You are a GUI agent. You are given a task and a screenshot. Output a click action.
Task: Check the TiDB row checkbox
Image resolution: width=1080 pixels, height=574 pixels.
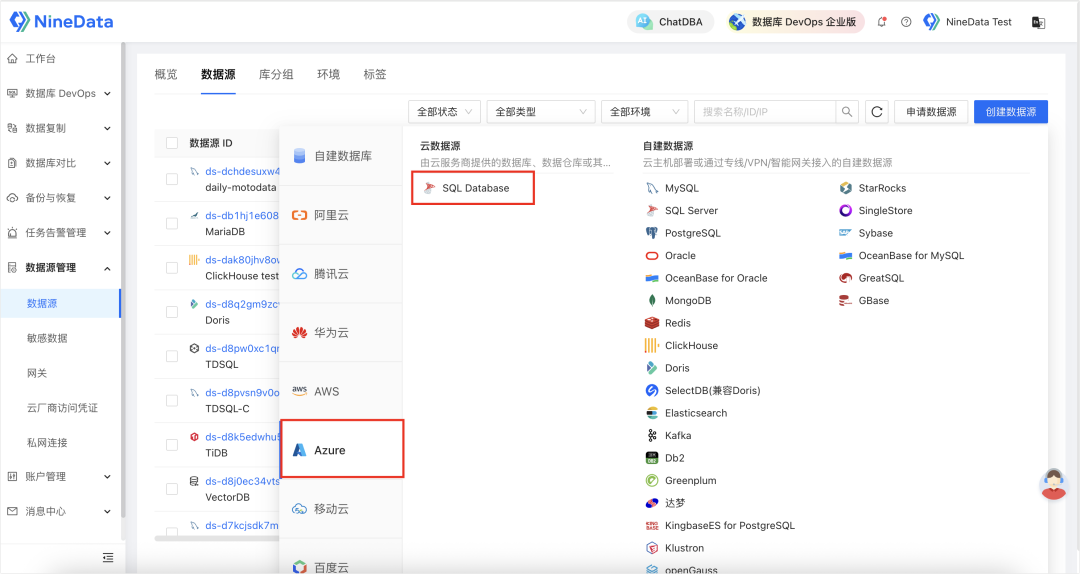pos(172,444)
